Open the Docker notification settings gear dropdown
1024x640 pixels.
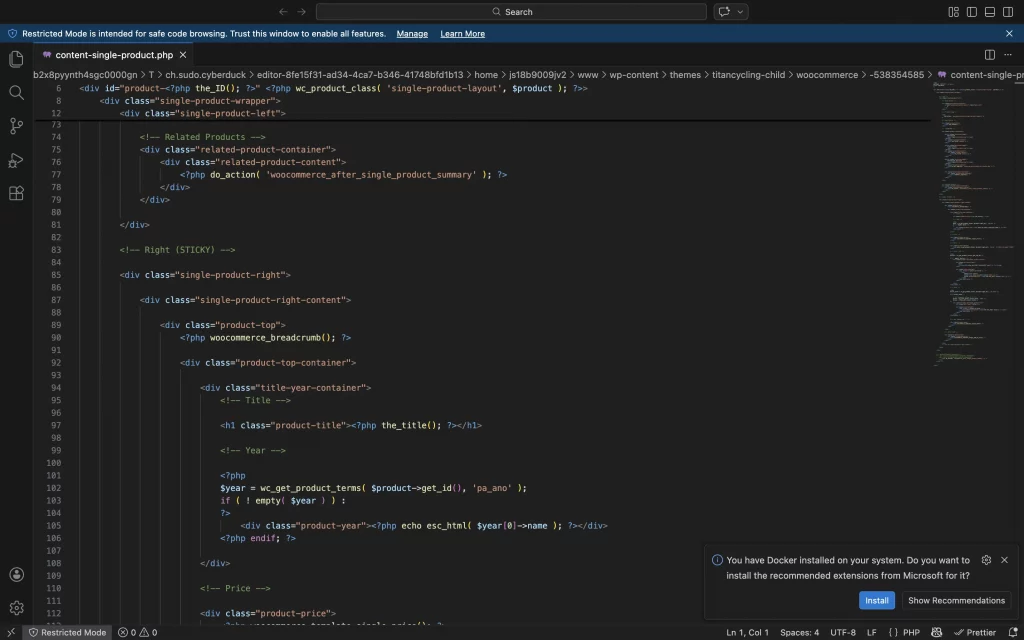pos(986,560)
